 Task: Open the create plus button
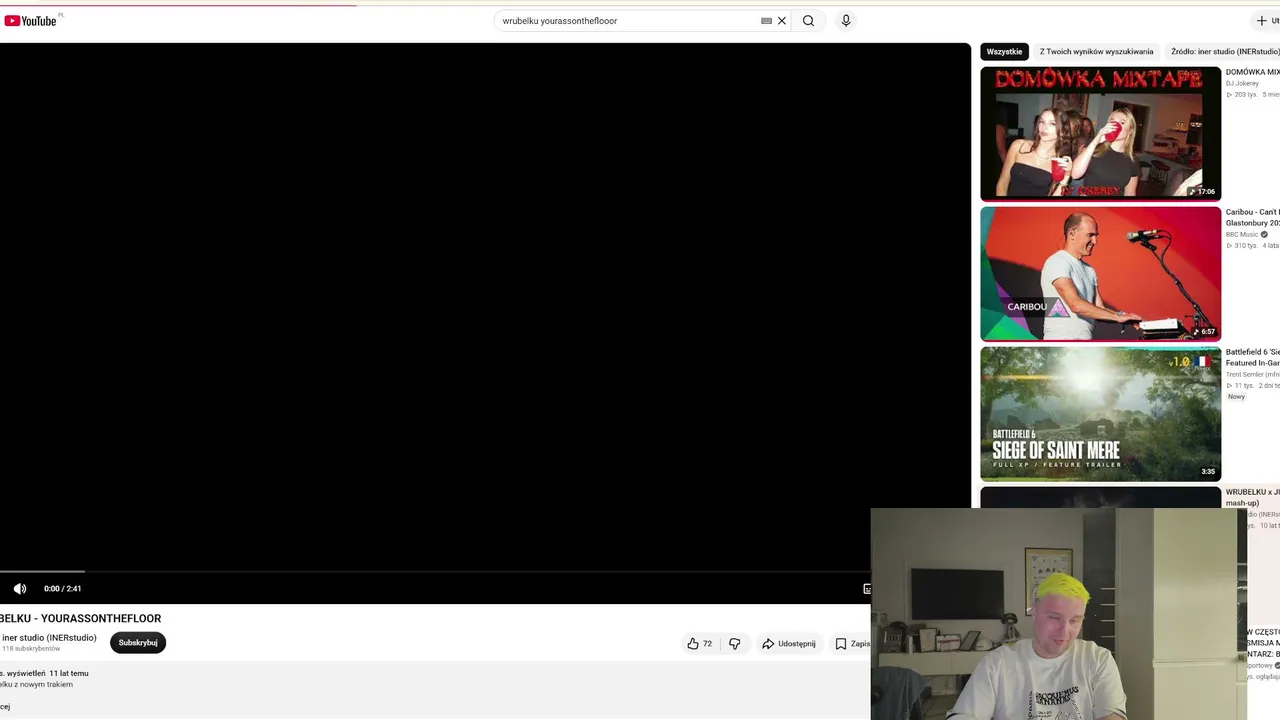1267,21
